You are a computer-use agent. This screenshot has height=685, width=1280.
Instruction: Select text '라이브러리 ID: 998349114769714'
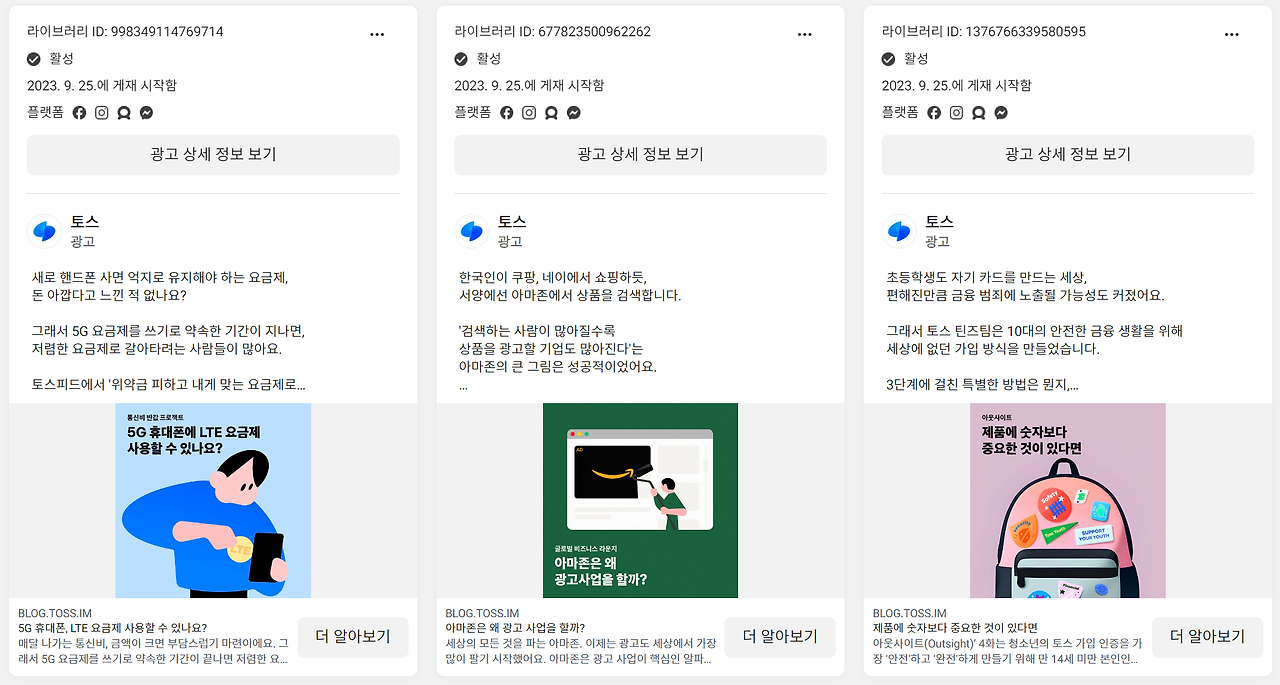click(125, 32)
